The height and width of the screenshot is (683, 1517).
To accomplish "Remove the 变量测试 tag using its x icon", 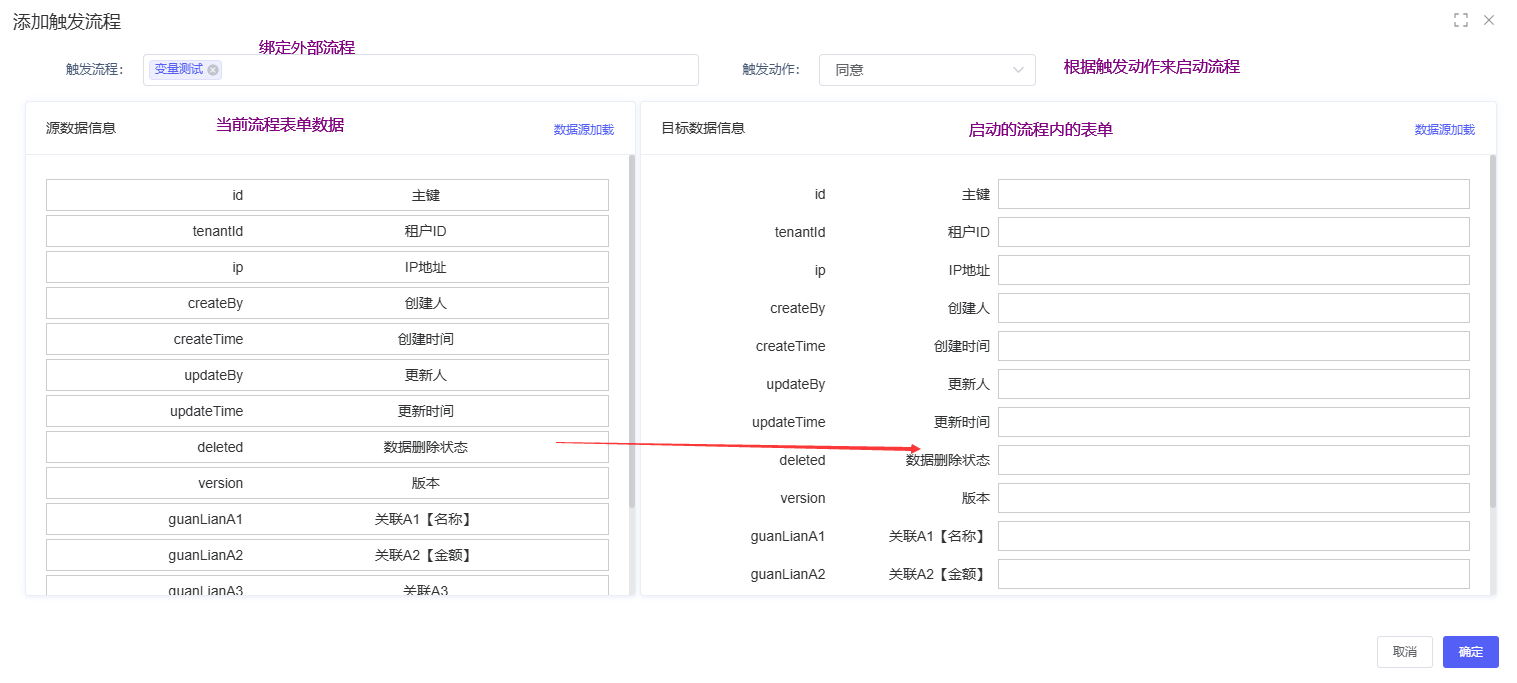I will point(213,70).
